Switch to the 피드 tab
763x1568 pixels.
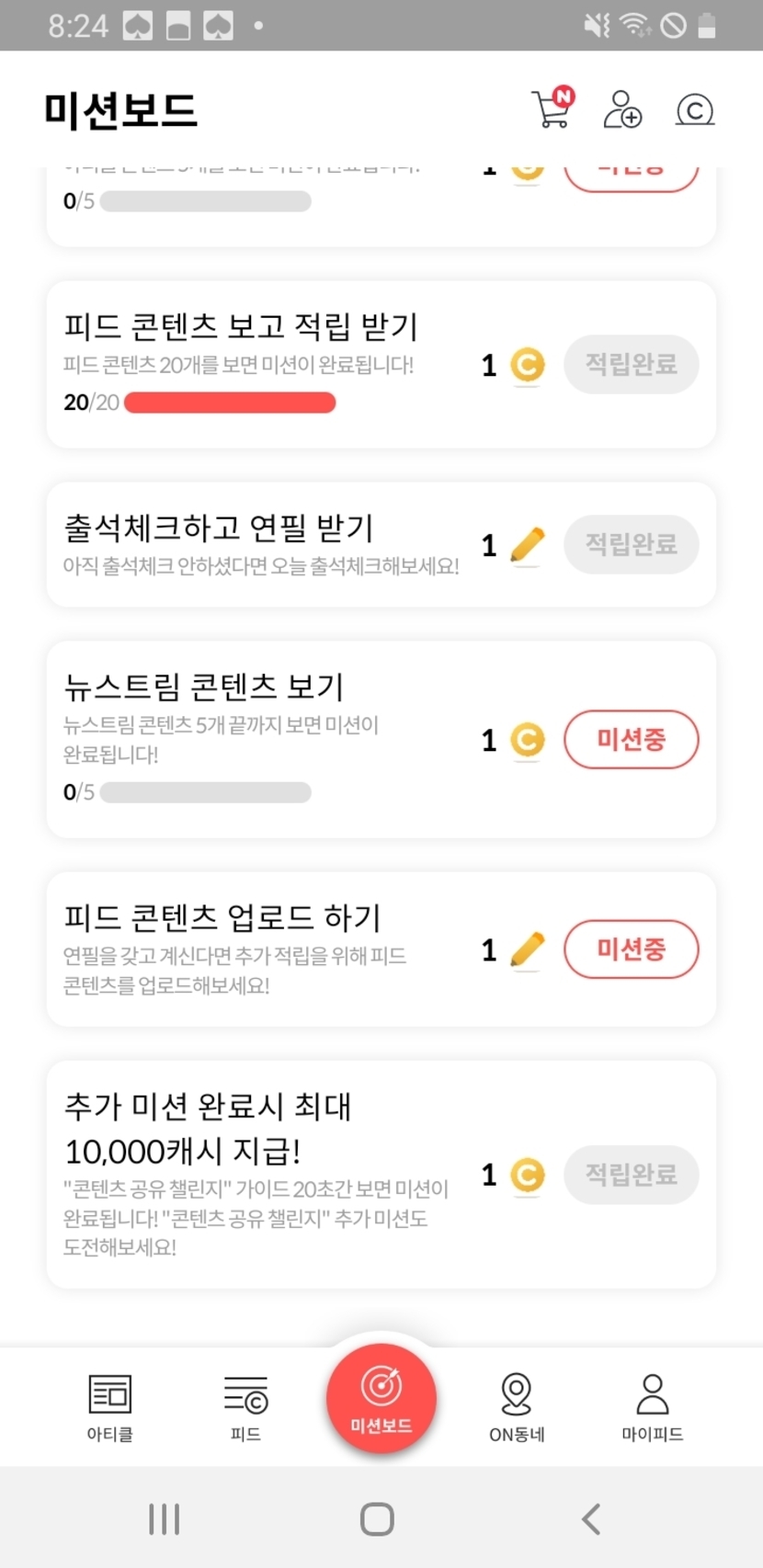point(245,1407)
